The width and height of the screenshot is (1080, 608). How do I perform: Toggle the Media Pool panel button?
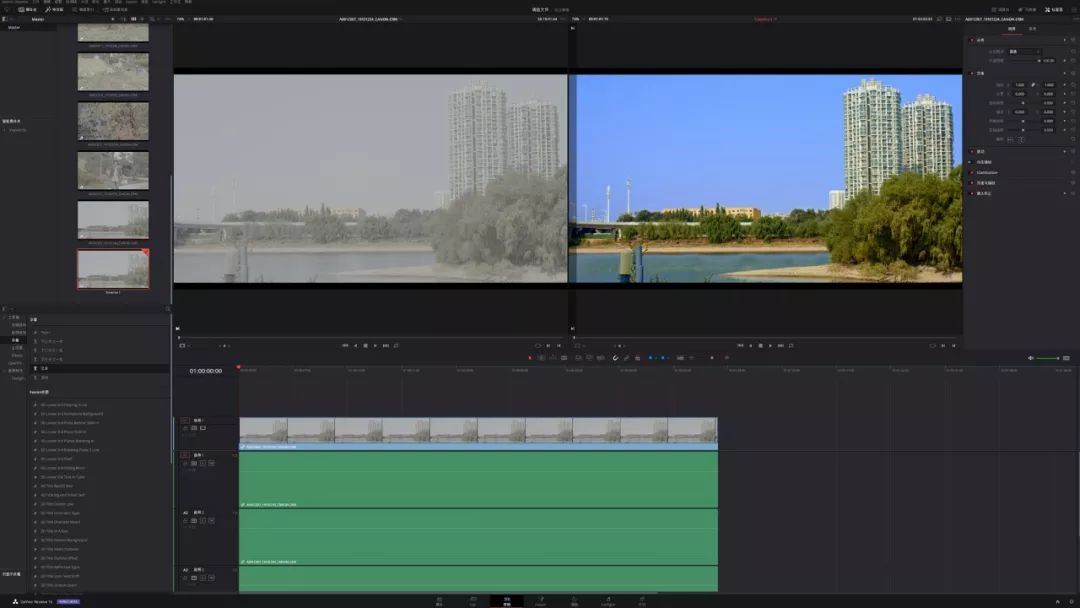point(28,10)
